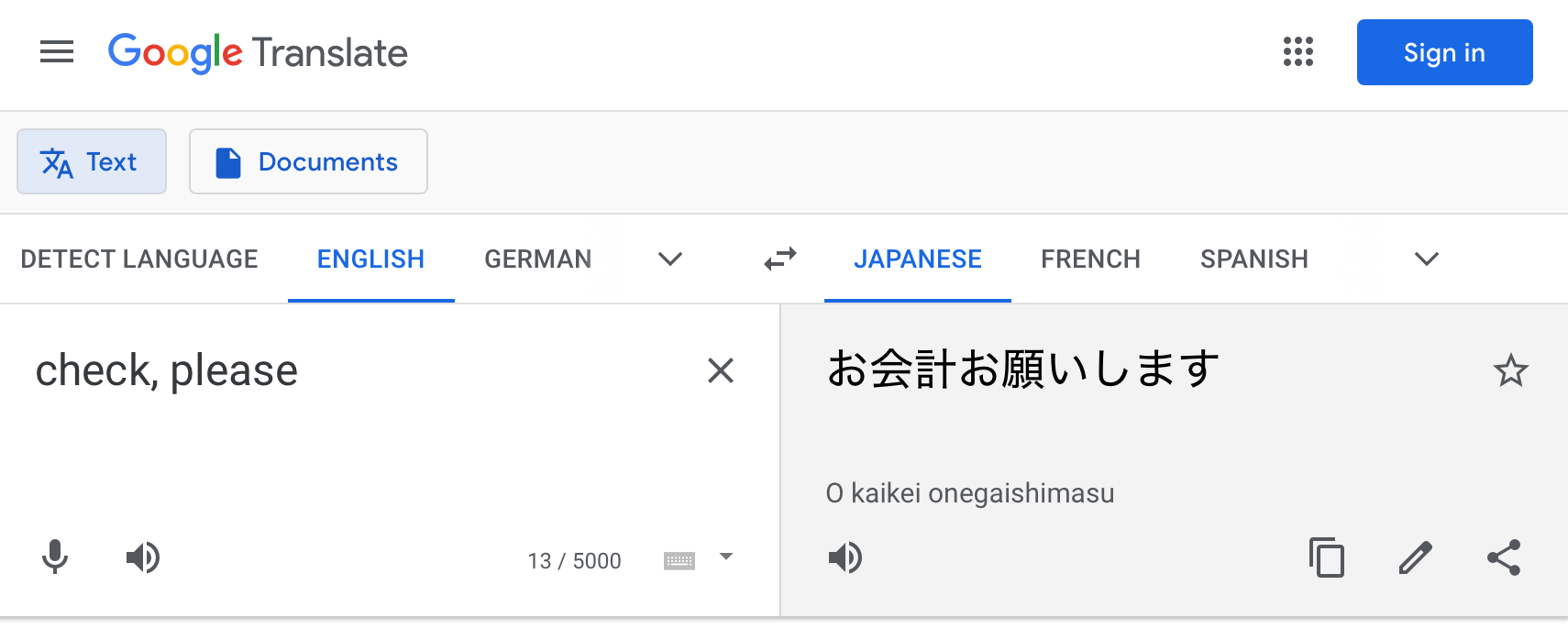This screenshot has height=629, width=1568.
Task: Expand more source languages list
Action: [670, 259]
